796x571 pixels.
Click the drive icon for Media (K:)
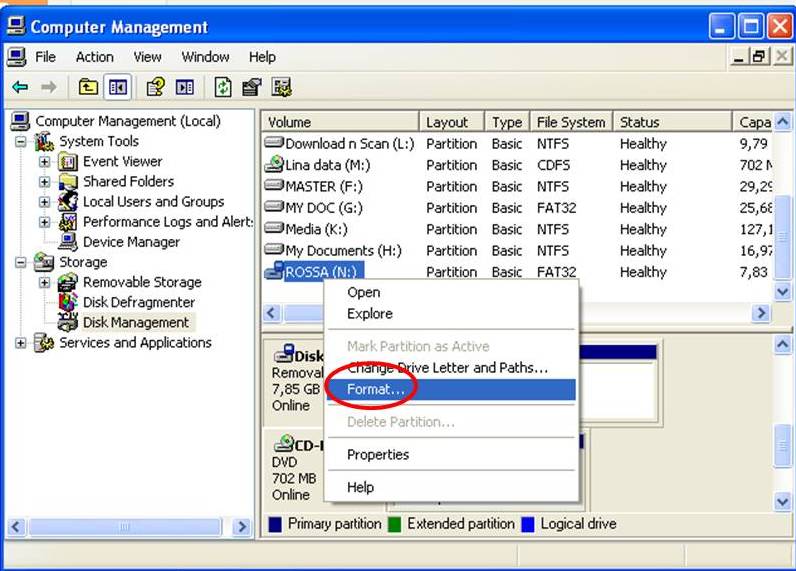(274, 228)
